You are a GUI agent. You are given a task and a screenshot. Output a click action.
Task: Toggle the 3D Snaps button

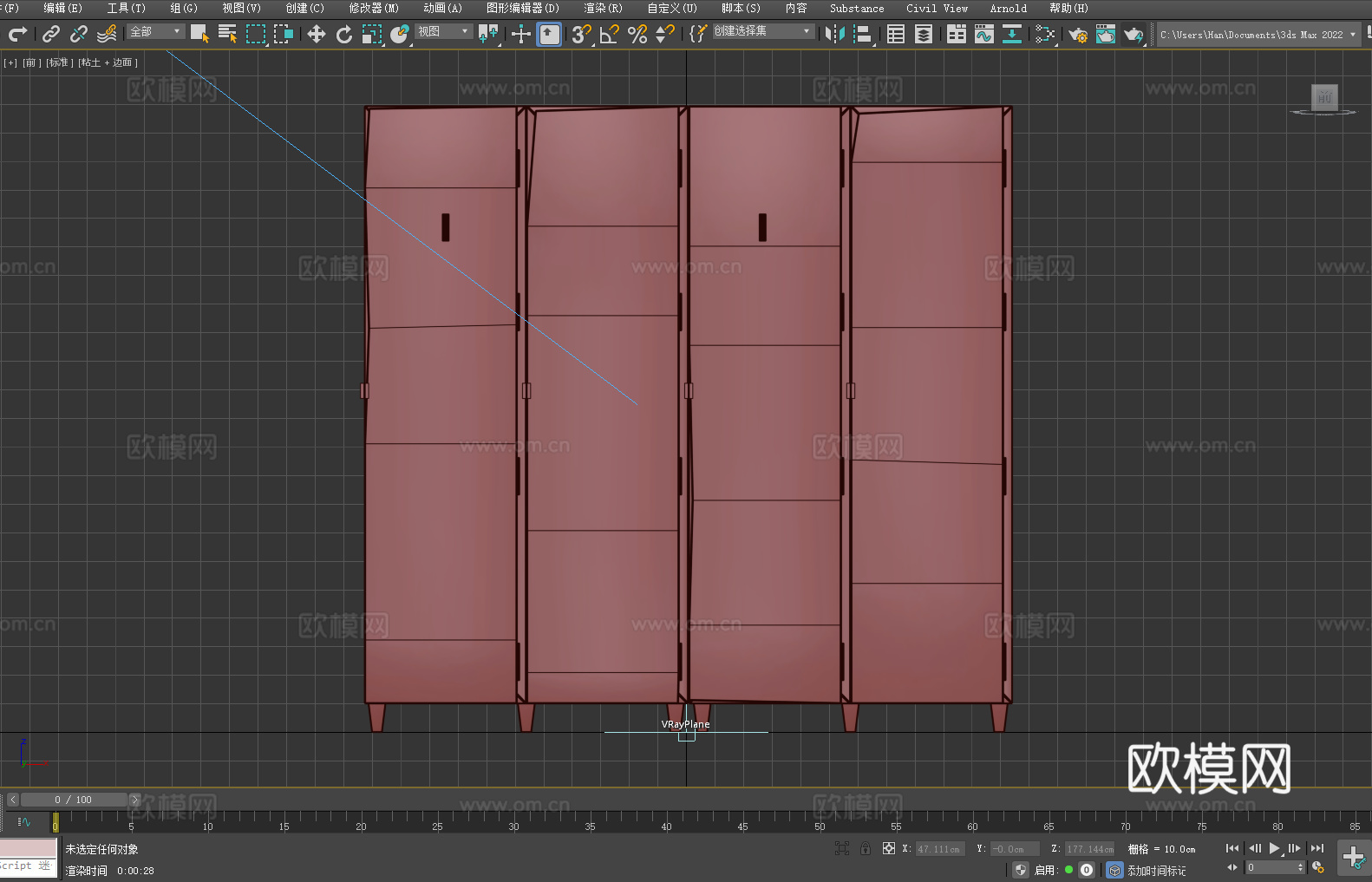(582, 34)
